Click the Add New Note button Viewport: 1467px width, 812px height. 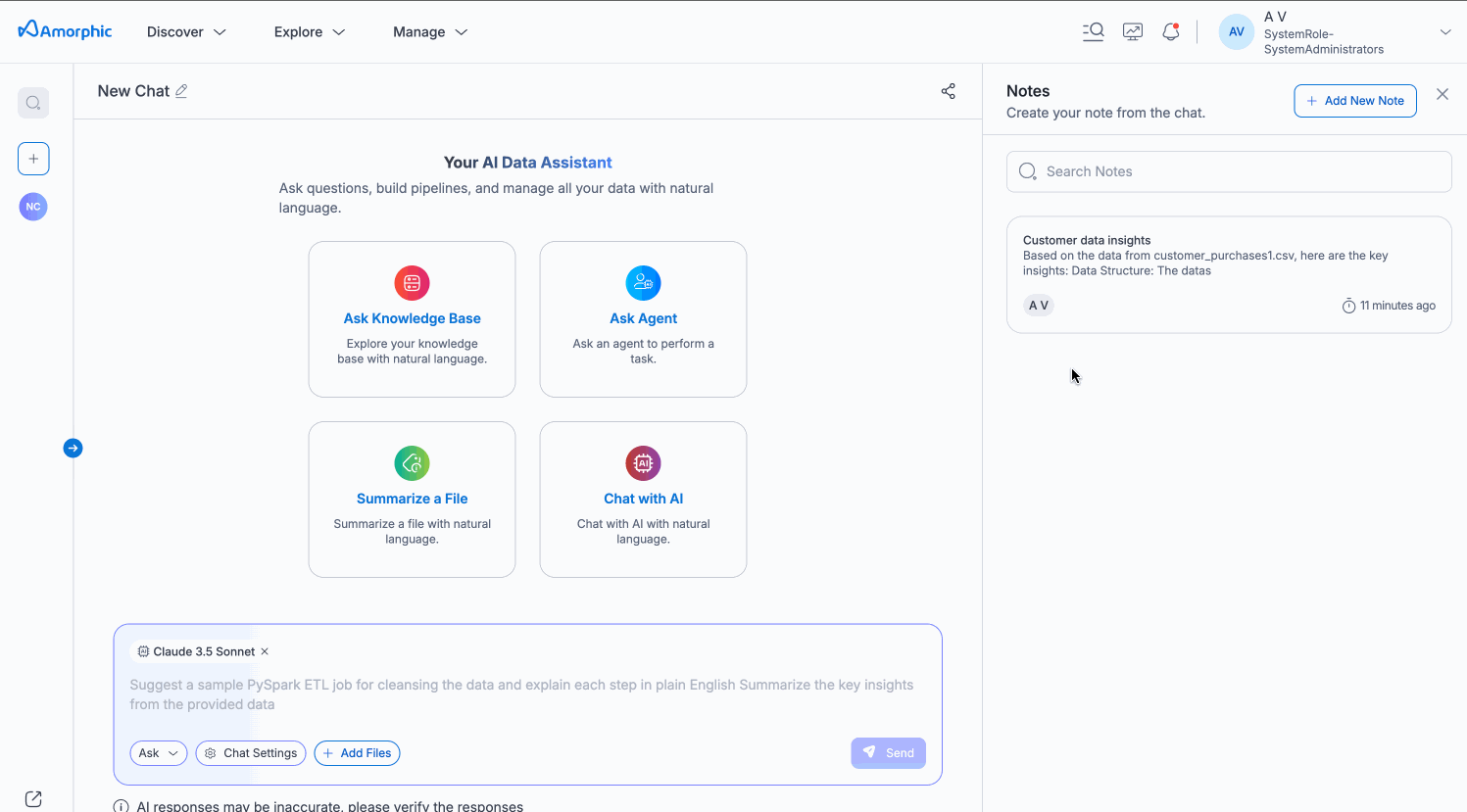pyautogui.click(x=1354, y=101)
